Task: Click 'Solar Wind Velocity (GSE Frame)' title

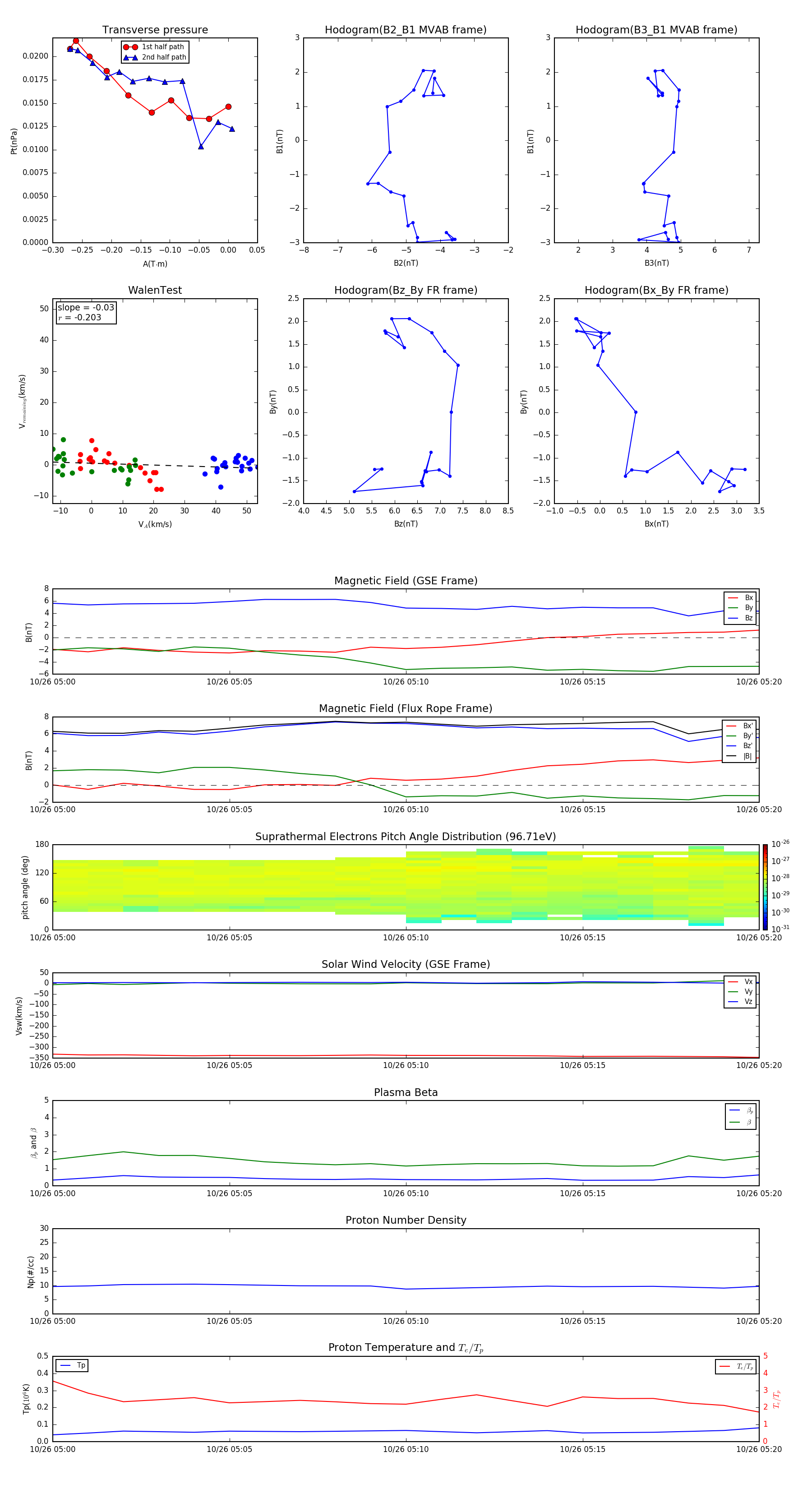Action: tap(406, 965)
